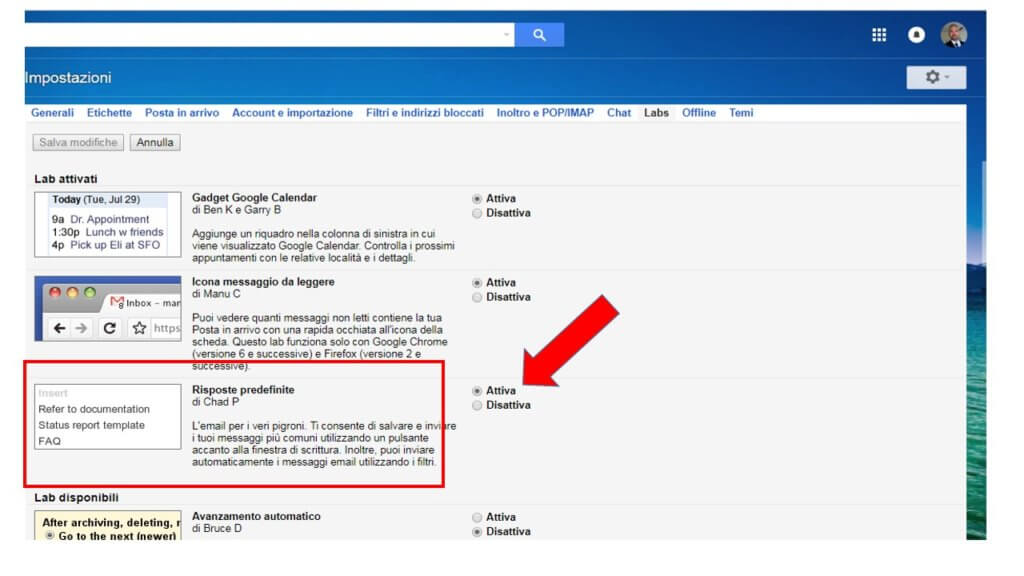Screen dimensions: 1024x576
Task: Switch to the Offline tab
Action: coord(699,112)
